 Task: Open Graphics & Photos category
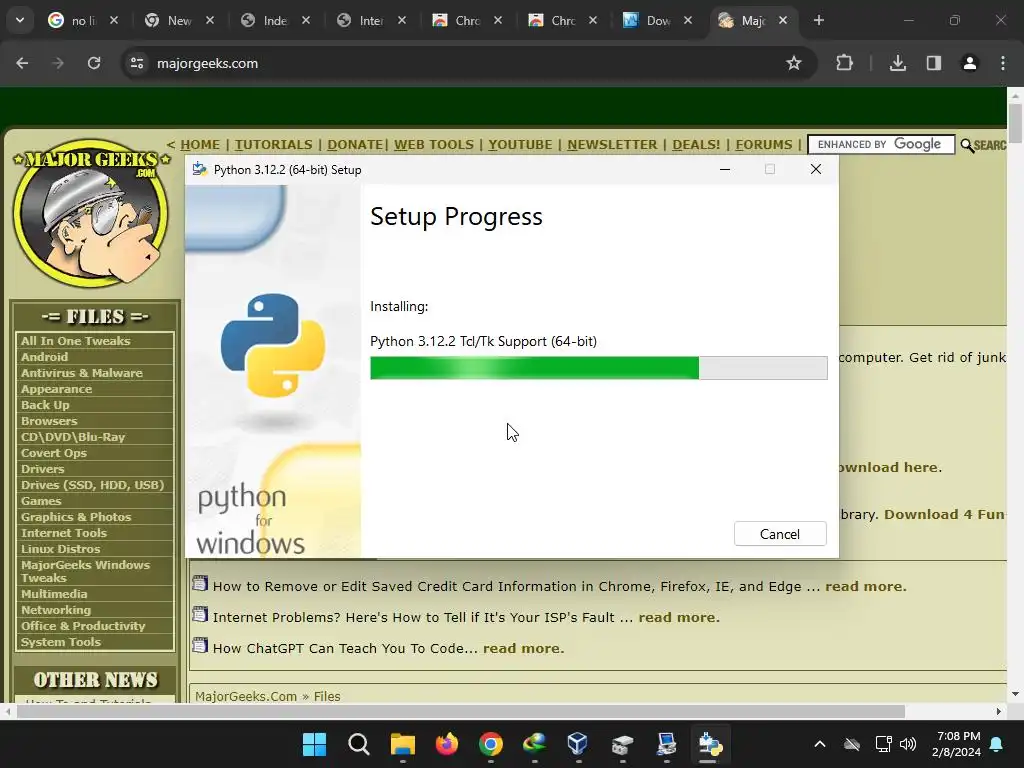(x=76, y=517)
